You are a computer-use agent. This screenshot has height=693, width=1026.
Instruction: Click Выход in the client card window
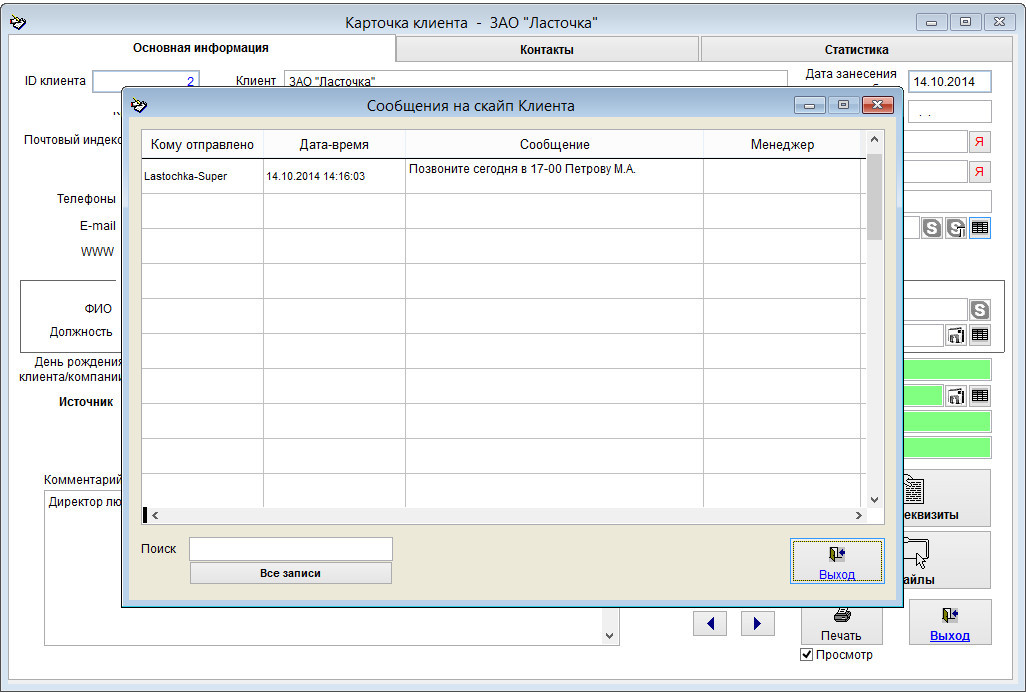950,622
